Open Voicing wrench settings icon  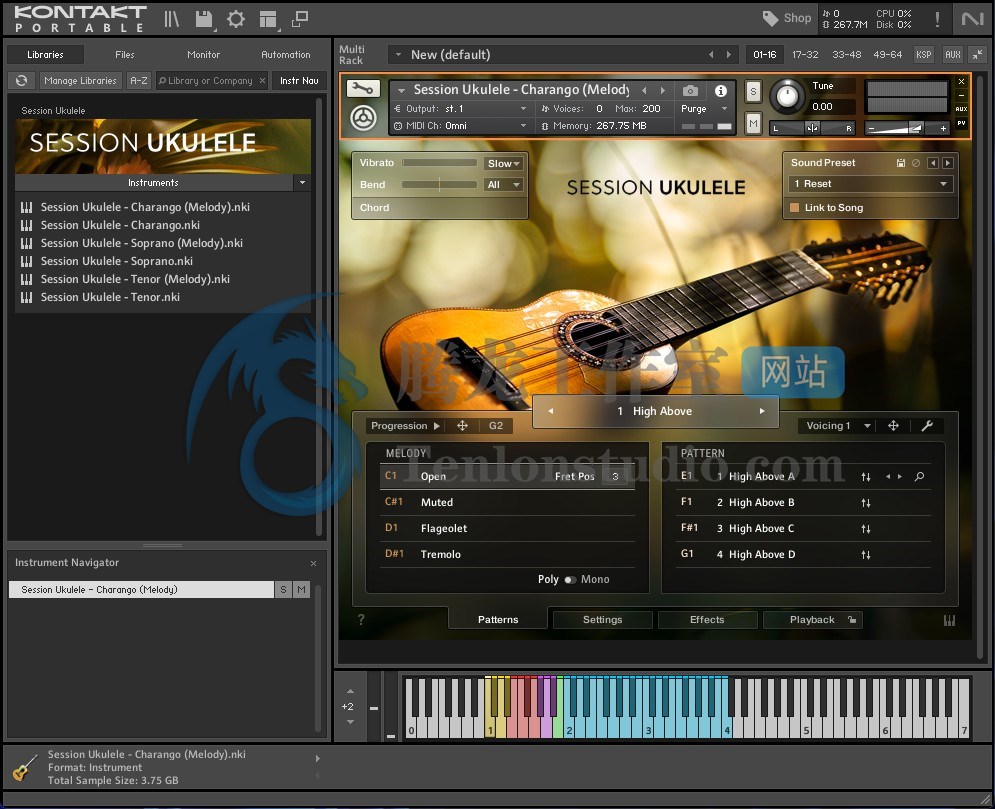click(927, 426)
